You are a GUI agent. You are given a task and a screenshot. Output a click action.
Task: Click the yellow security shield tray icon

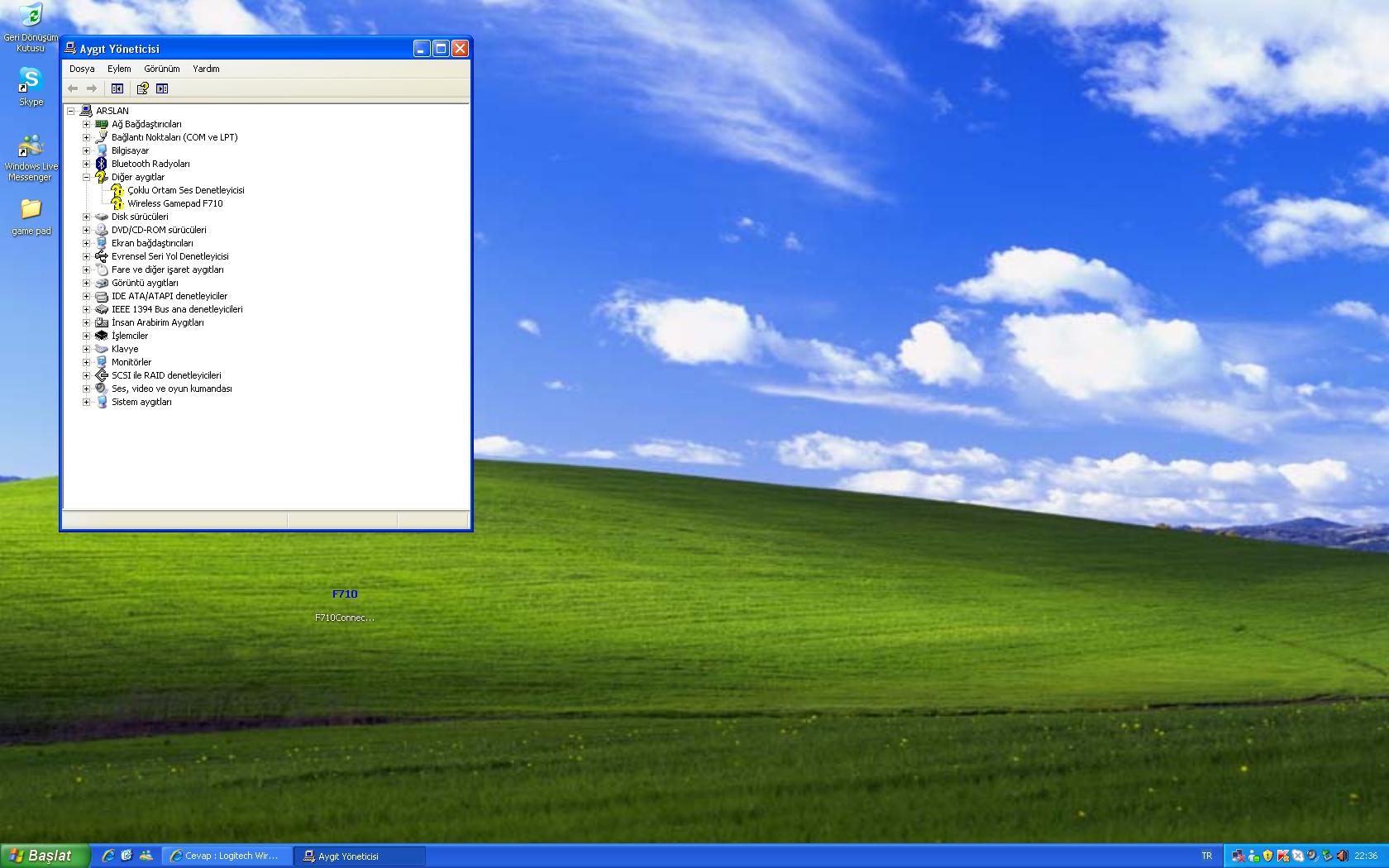(x=1267, y=856)
